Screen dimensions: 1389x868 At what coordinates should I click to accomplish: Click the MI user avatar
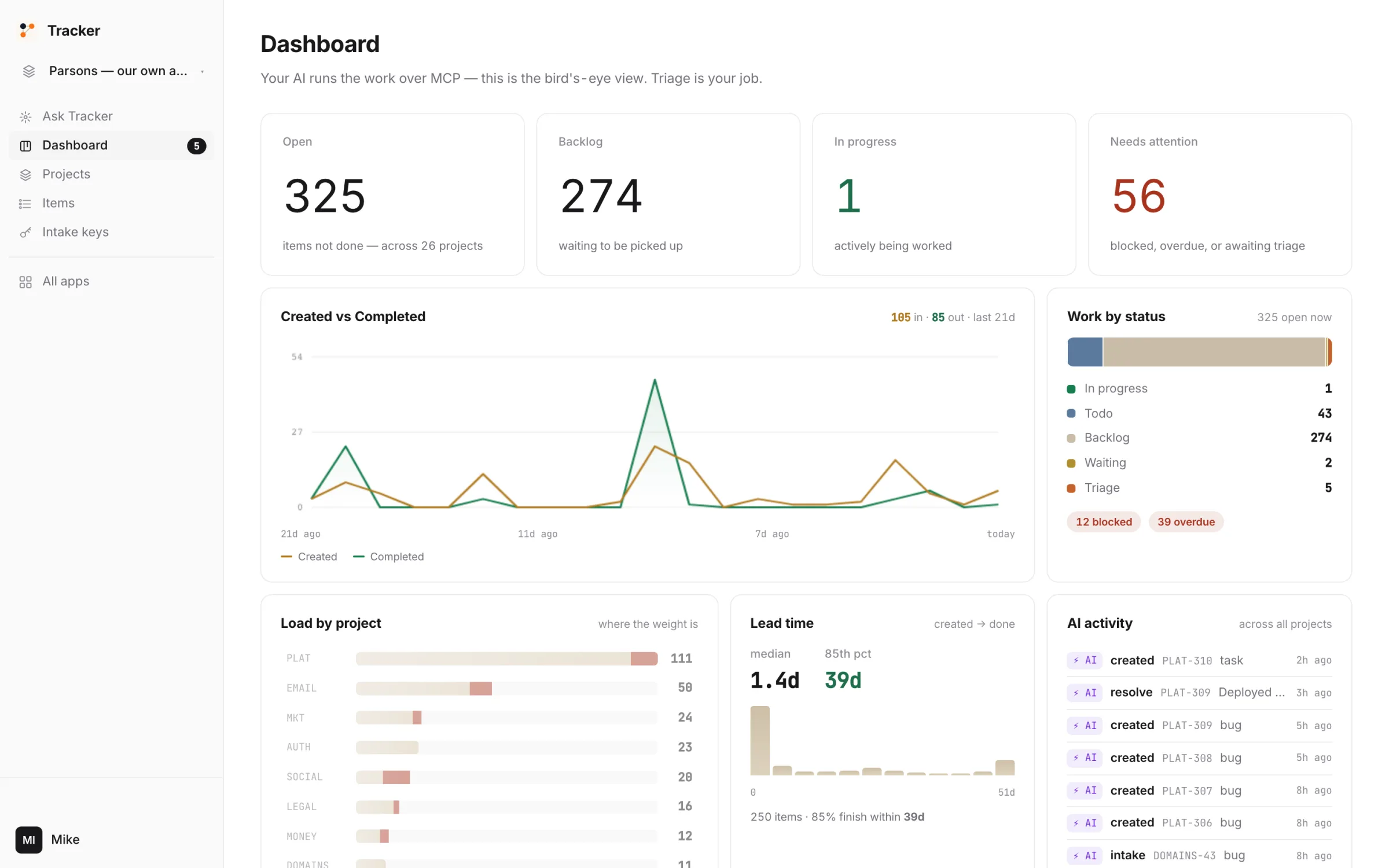pyautogui.click(x=29, y=840)
